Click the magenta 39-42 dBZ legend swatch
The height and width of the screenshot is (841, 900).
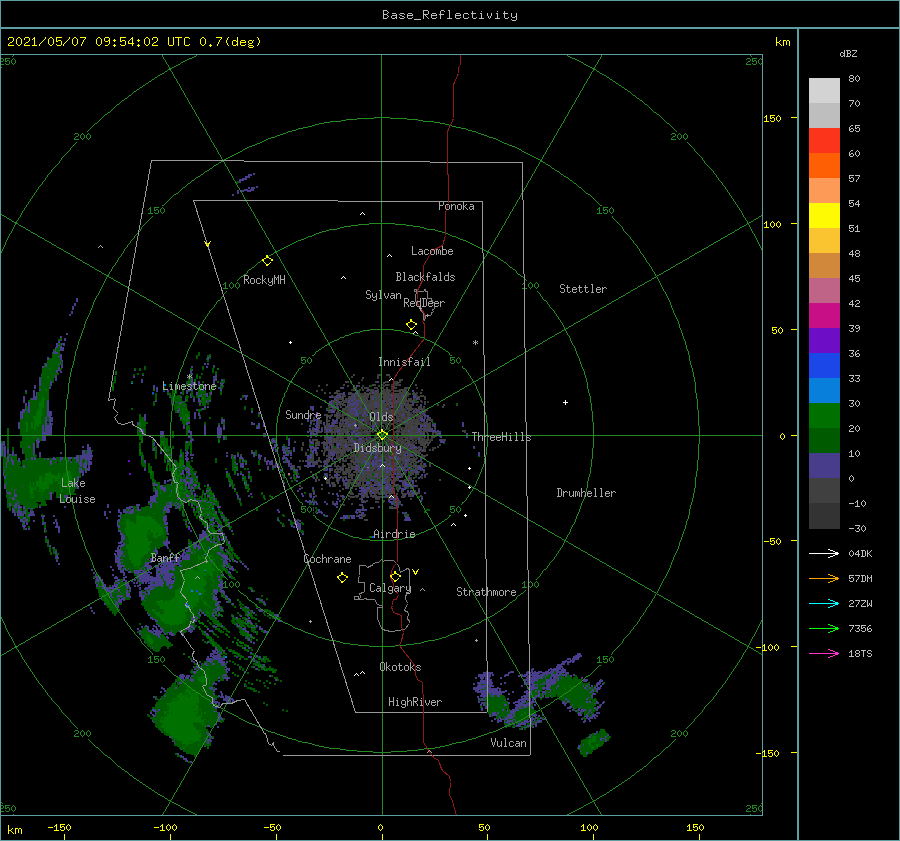coord(824,316)
